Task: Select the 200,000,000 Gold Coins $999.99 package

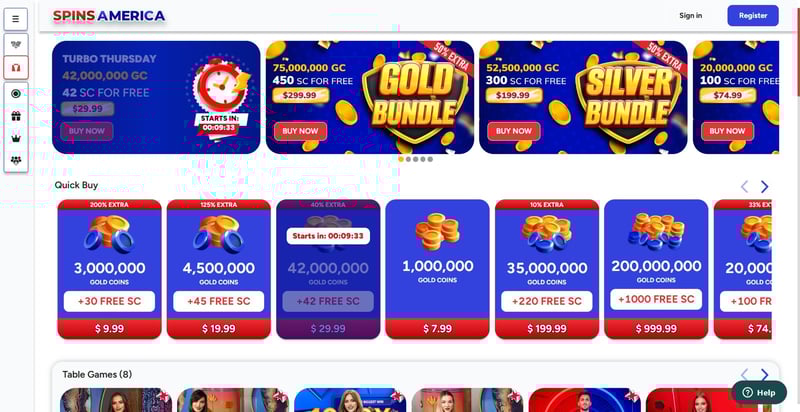Action: (x=656, y=269)
